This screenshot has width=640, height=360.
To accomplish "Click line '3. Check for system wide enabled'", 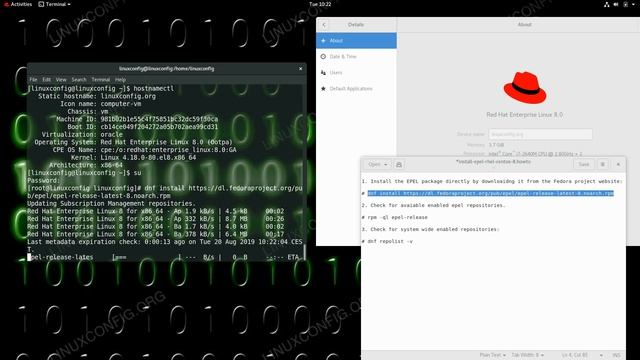I will pyautogui.click(x=431, y=229).
